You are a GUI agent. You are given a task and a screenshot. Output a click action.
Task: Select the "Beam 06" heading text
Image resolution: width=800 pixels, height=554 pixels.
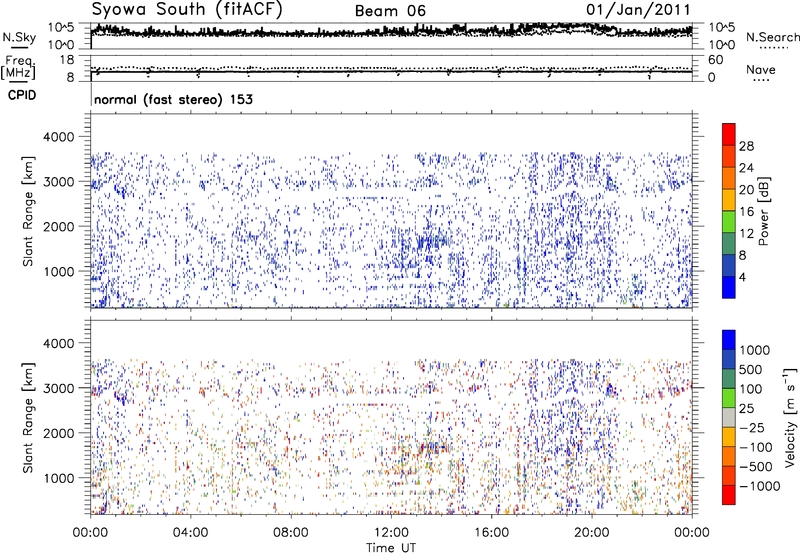390,11
